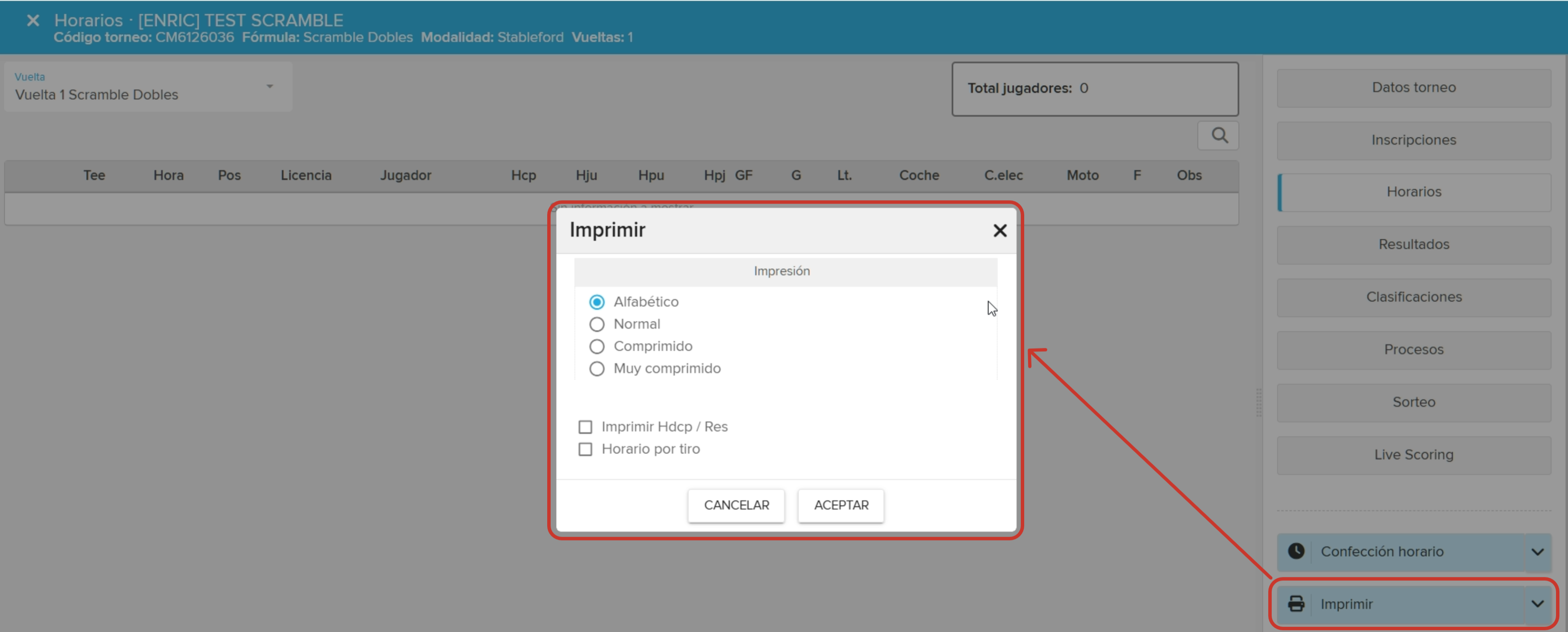Click the Tee column header

click(94, 176)
